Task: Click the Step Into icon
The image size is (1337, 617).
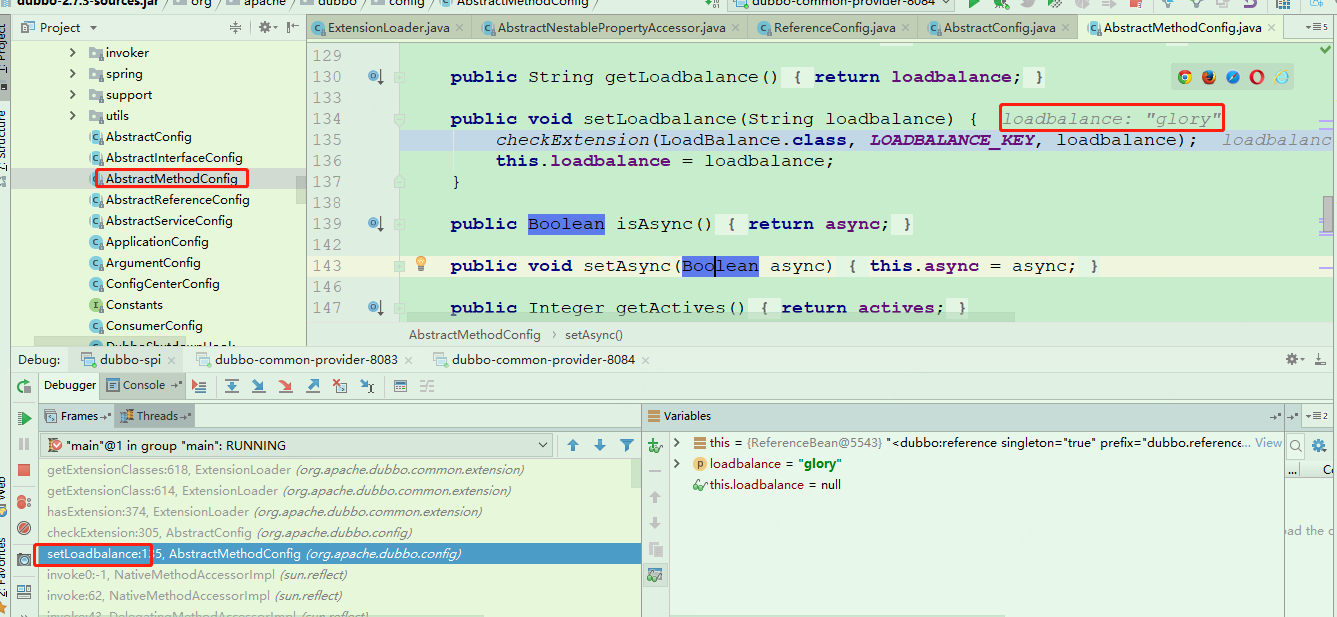Action: [258, 386]
